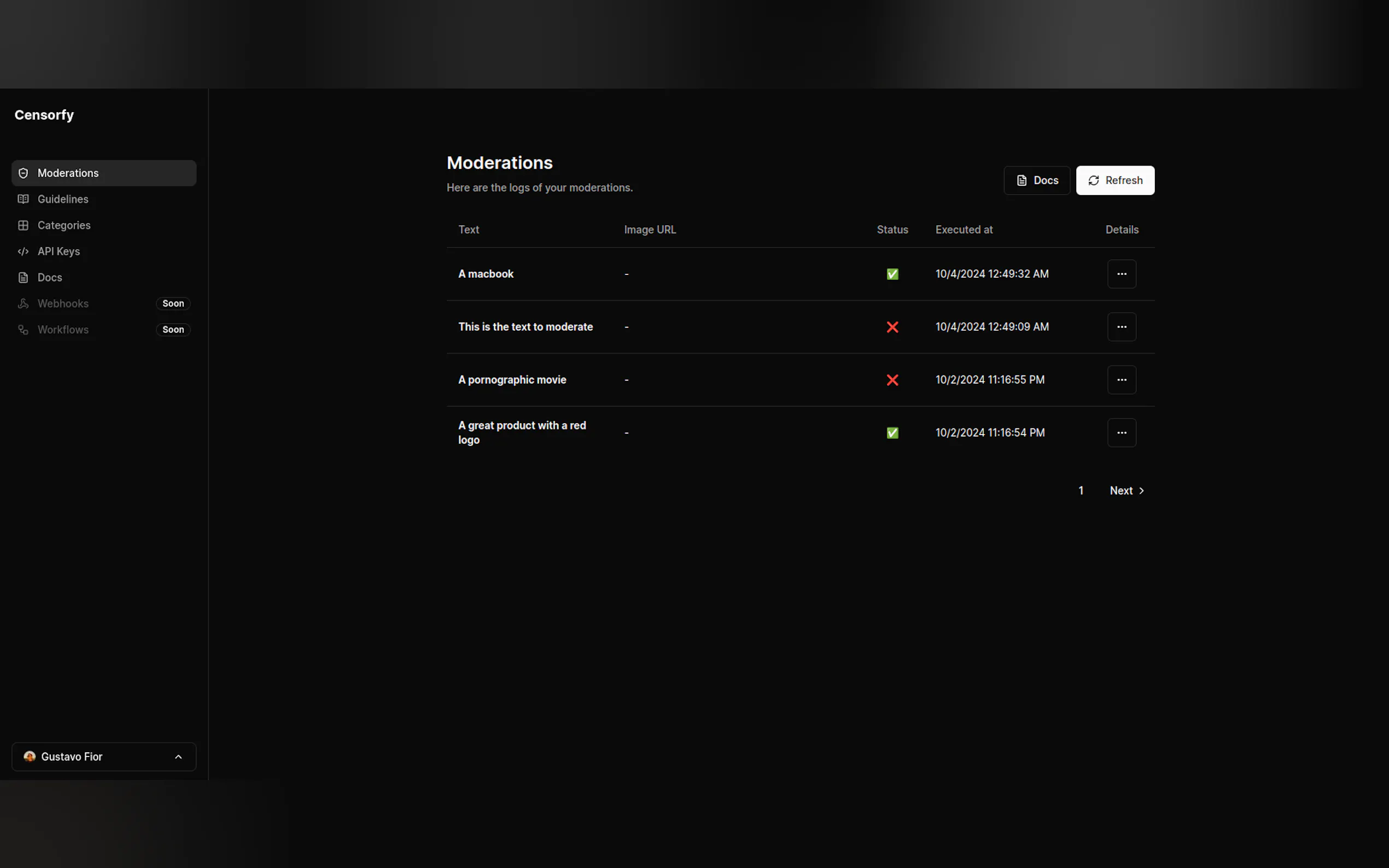Open details for 'This is the text to moderate'
1389x868 pixels.
point(1121,327)
